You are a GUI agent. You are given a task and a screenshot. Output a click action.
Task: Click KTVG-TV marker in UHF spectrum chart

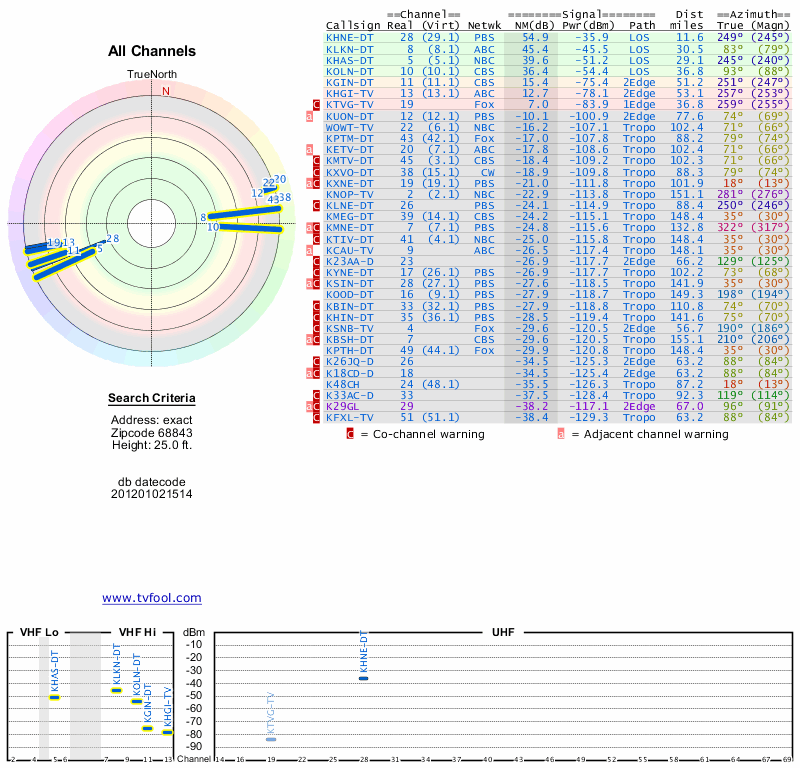pyautogui.click(x=271, y=739)
